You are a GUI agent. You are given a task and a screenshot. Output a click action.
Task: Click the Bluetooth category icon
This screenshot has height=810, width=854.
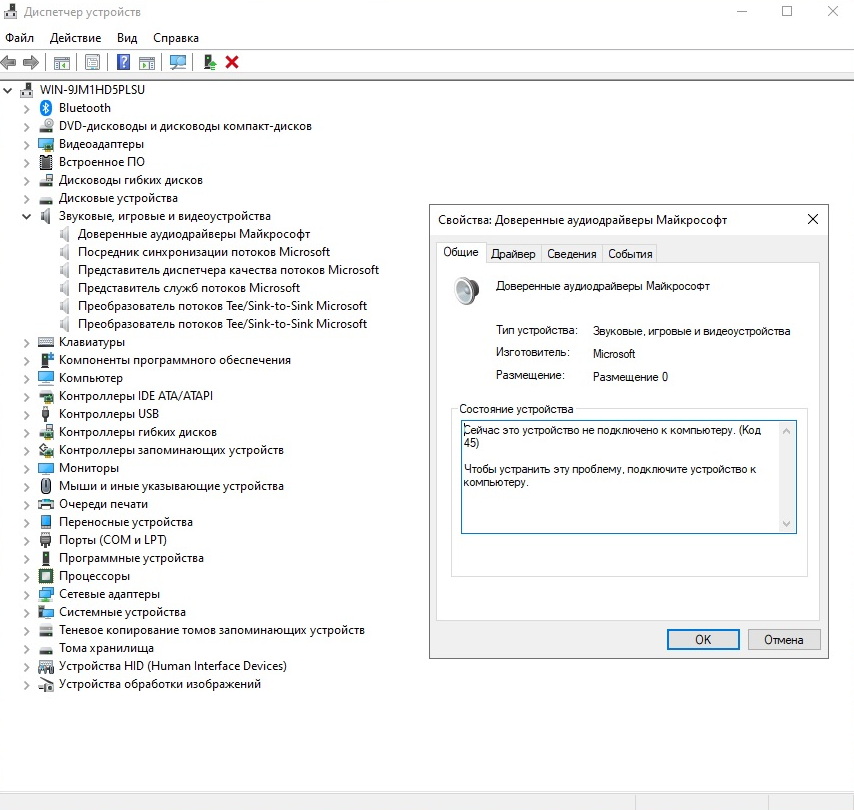pos(46,108)
